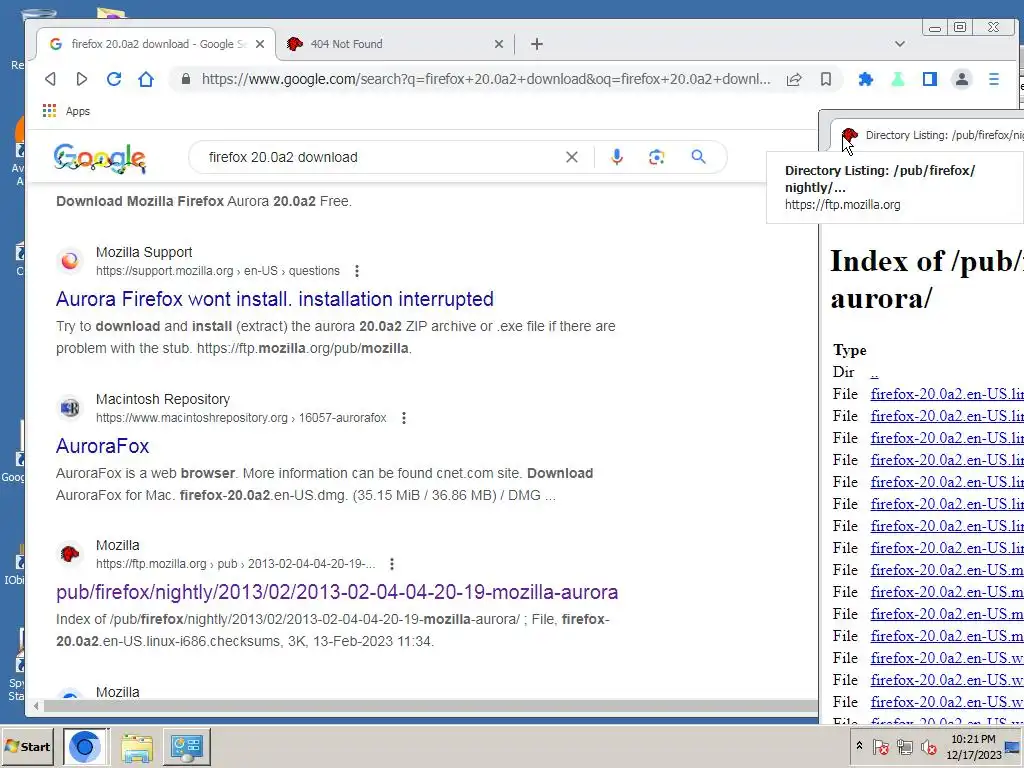Viewport: 1024px width, 768px height.
Task: Toggle the browser sidebar panel icon
Action: (x=930, y=79)
